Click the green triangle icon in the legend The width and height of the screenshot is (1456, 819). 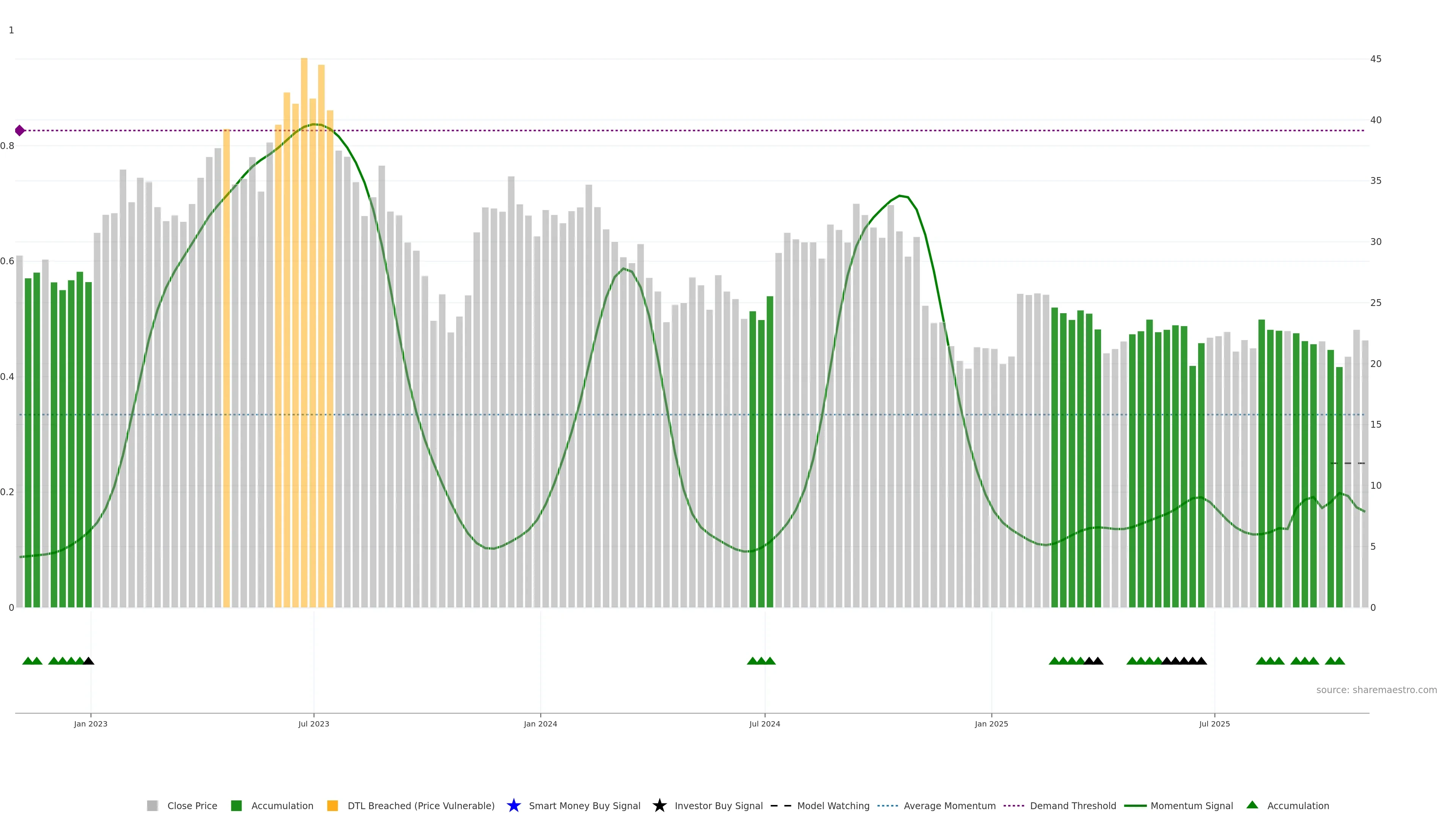[x=1252, y=805]
